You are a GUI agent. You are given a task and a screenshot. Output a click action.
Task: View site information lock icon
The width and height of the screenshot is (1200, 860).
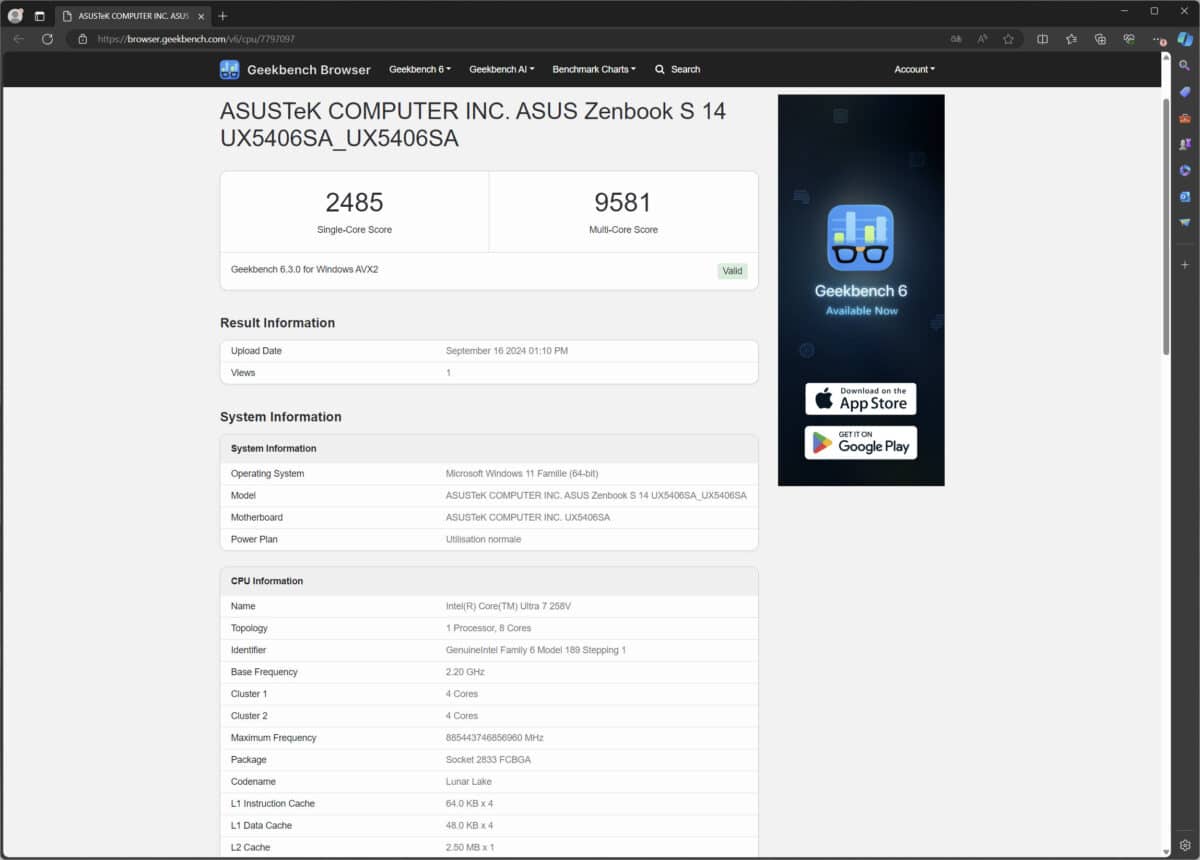[83, 39]
